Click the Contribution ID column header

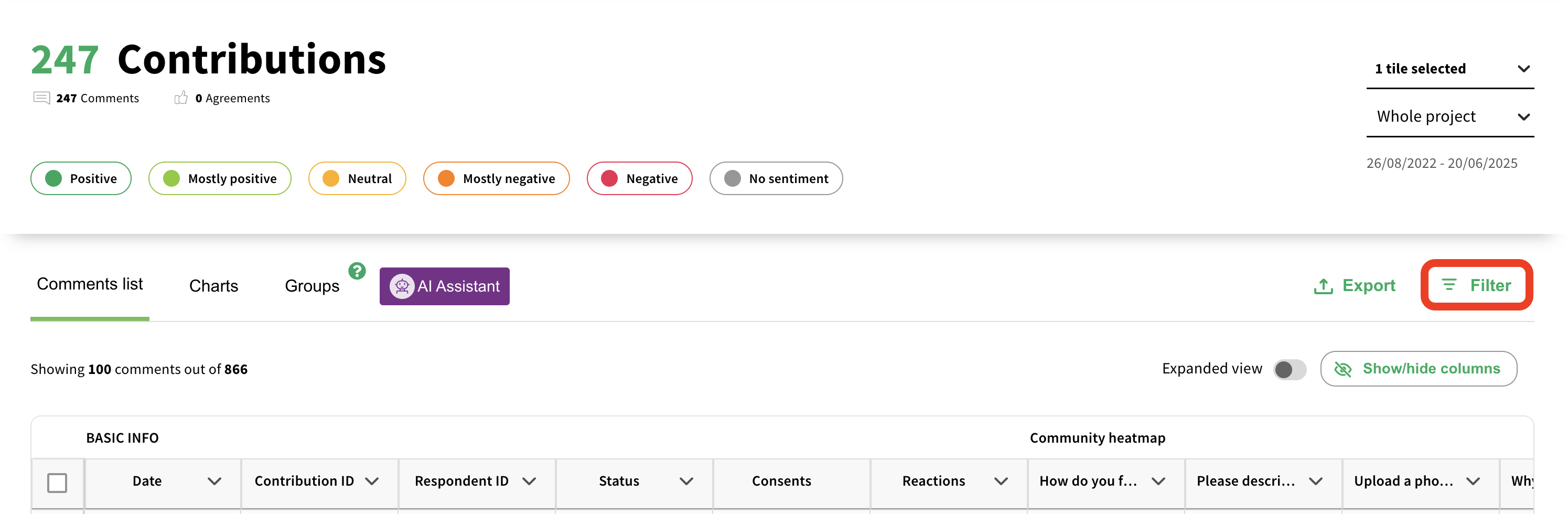click(x=304, y=481)
